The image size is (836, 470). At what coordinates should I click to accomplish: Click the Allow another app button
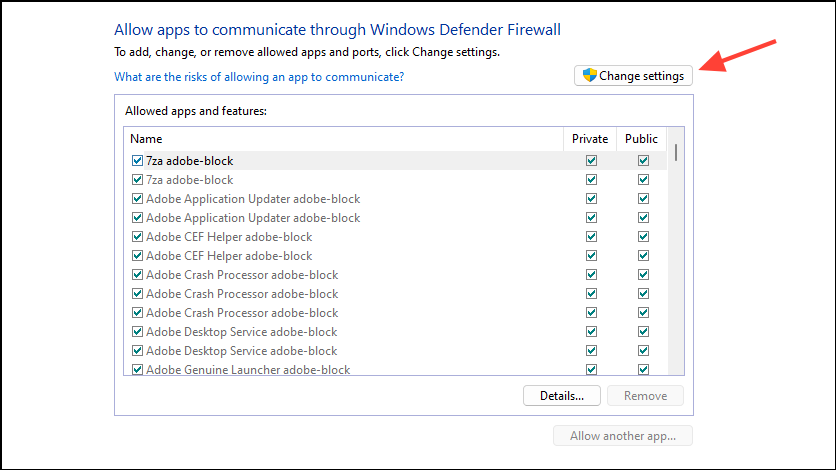point(622,436)
